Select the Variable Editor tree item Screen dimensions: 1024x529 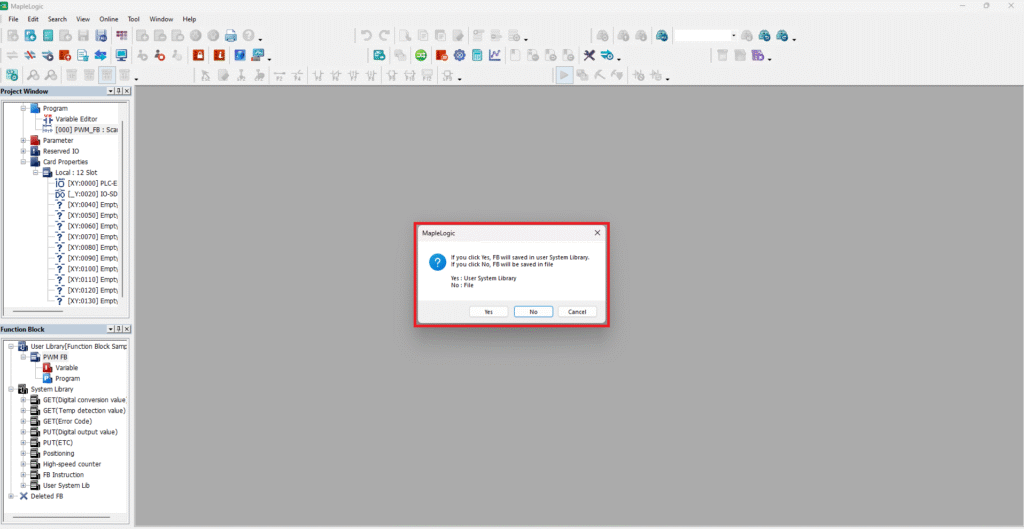click(76, 119)
